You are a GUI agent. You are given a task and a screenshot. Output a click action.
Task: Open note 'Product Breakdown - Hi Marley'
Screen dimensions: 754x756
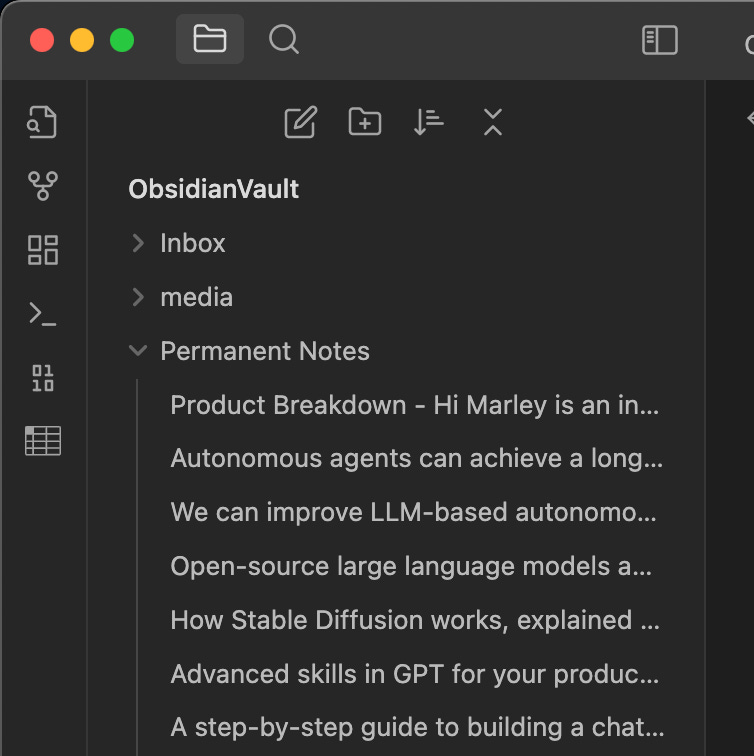[415, 405]
